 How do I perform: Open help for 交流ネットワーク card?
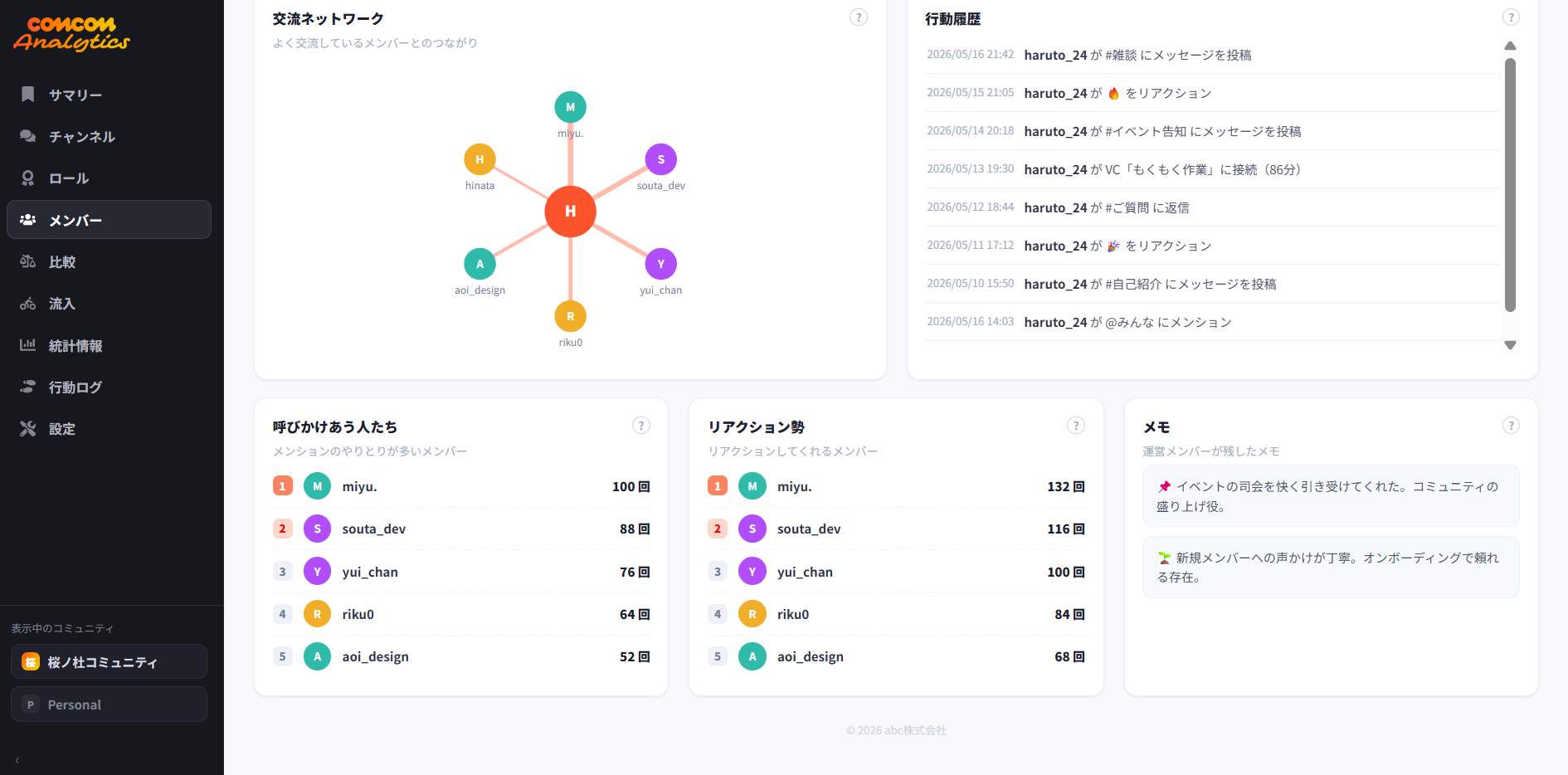[x=859, y=17]
